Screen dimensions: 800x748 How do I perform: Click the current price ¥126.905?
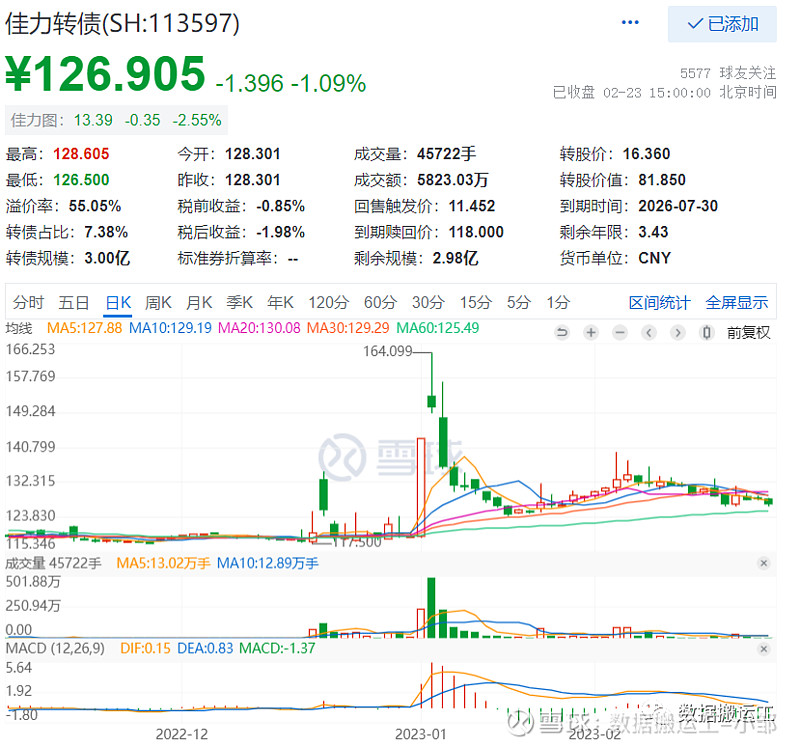tap(105, 74)
